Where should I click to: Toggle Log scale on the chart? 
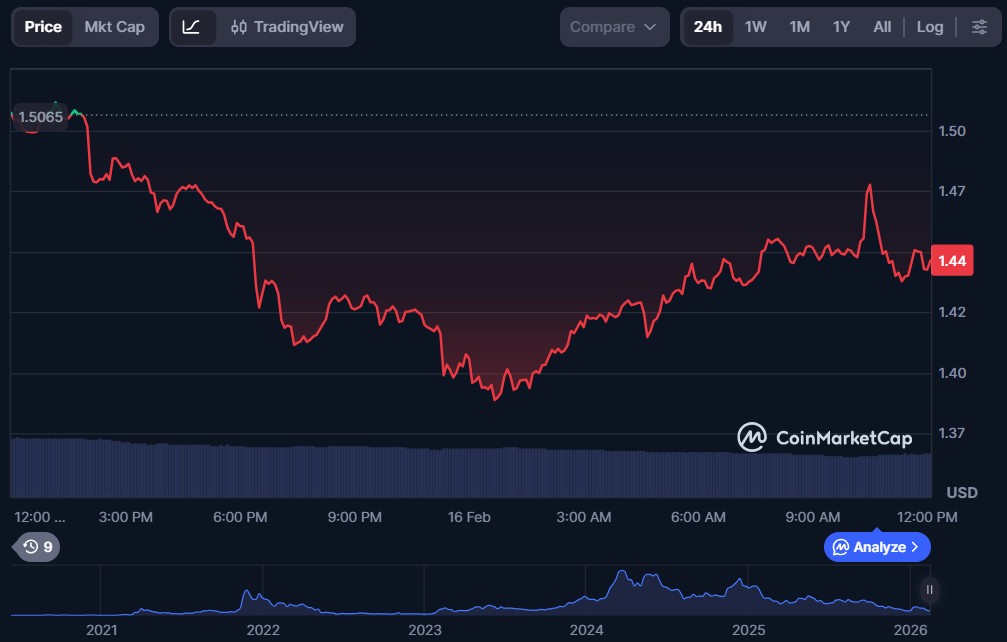click(x=929, y=27)
